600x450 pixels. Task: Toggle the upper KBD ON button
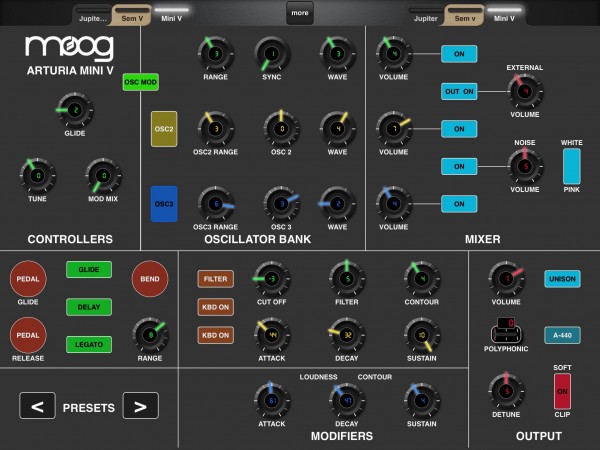click(216, 307)
